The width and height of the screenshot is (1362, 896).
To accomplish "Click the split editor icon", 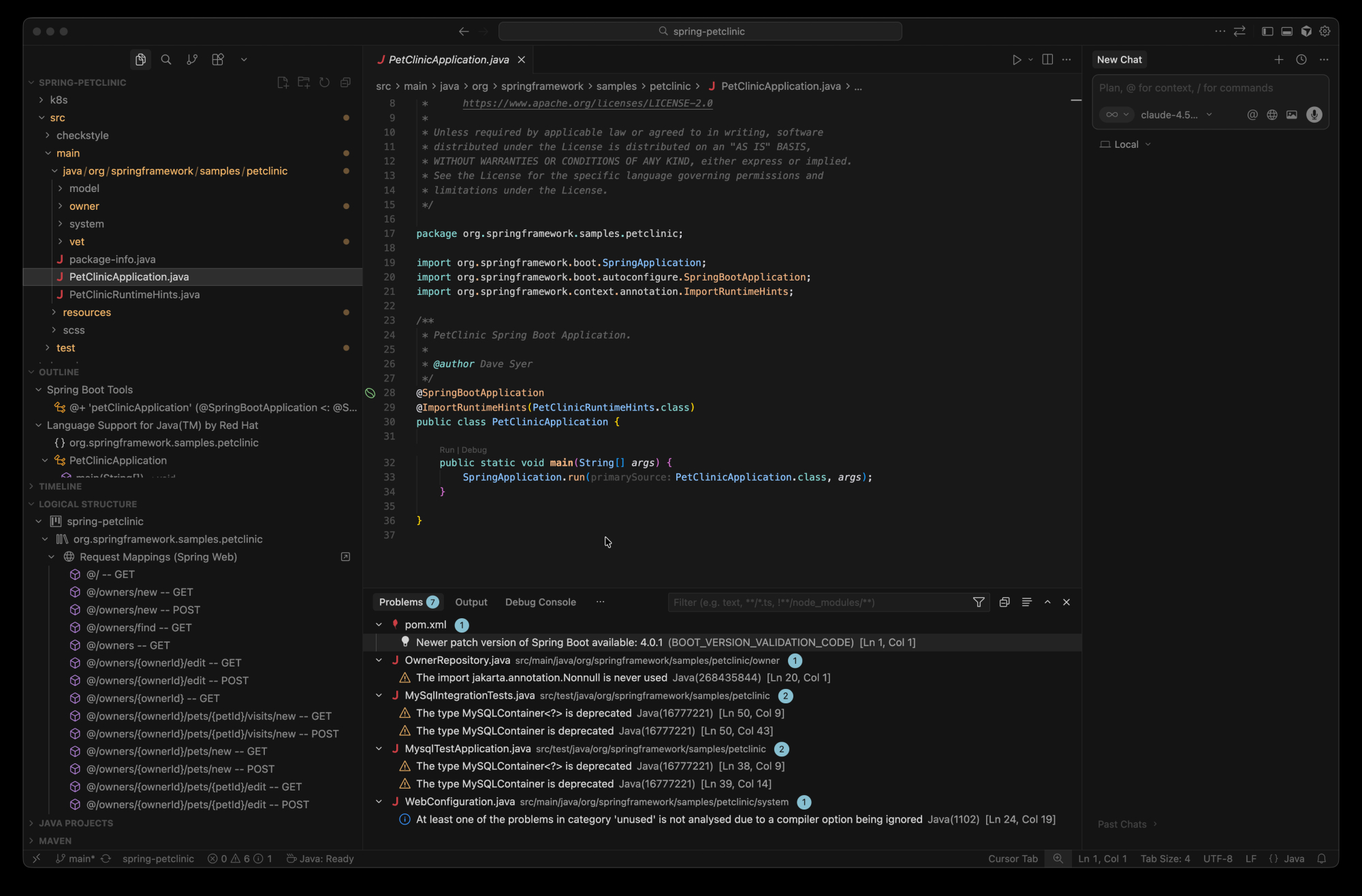I will (x=1047, y=60).
